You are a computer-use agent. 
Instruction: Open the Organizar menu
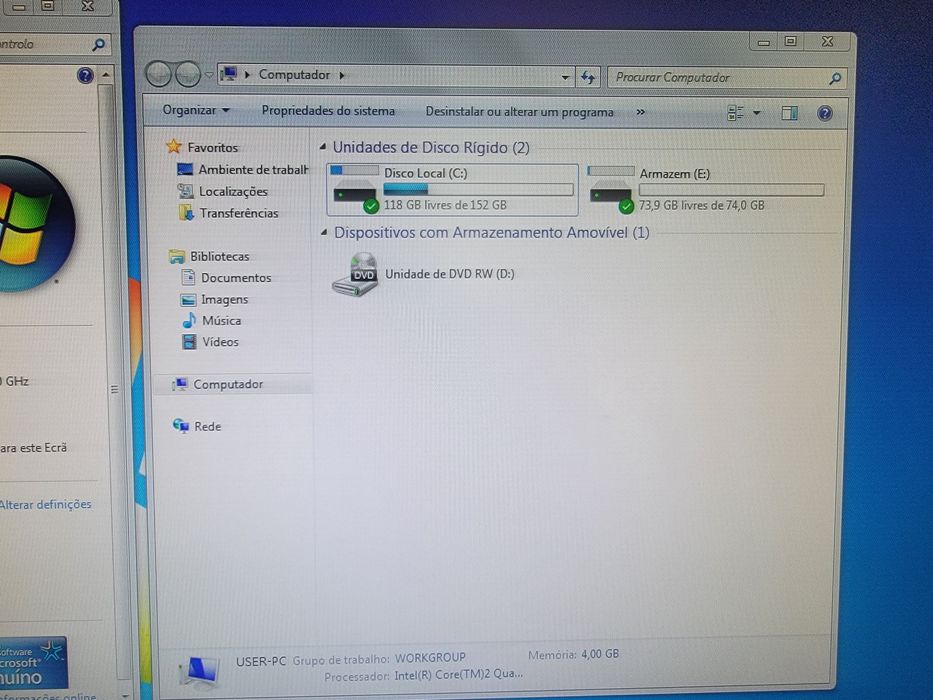point(196,110)
